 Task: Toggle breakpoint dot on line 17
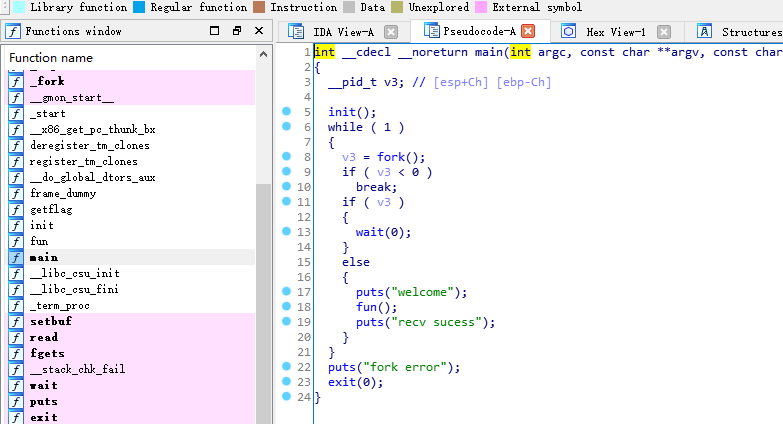click(286, 291)
